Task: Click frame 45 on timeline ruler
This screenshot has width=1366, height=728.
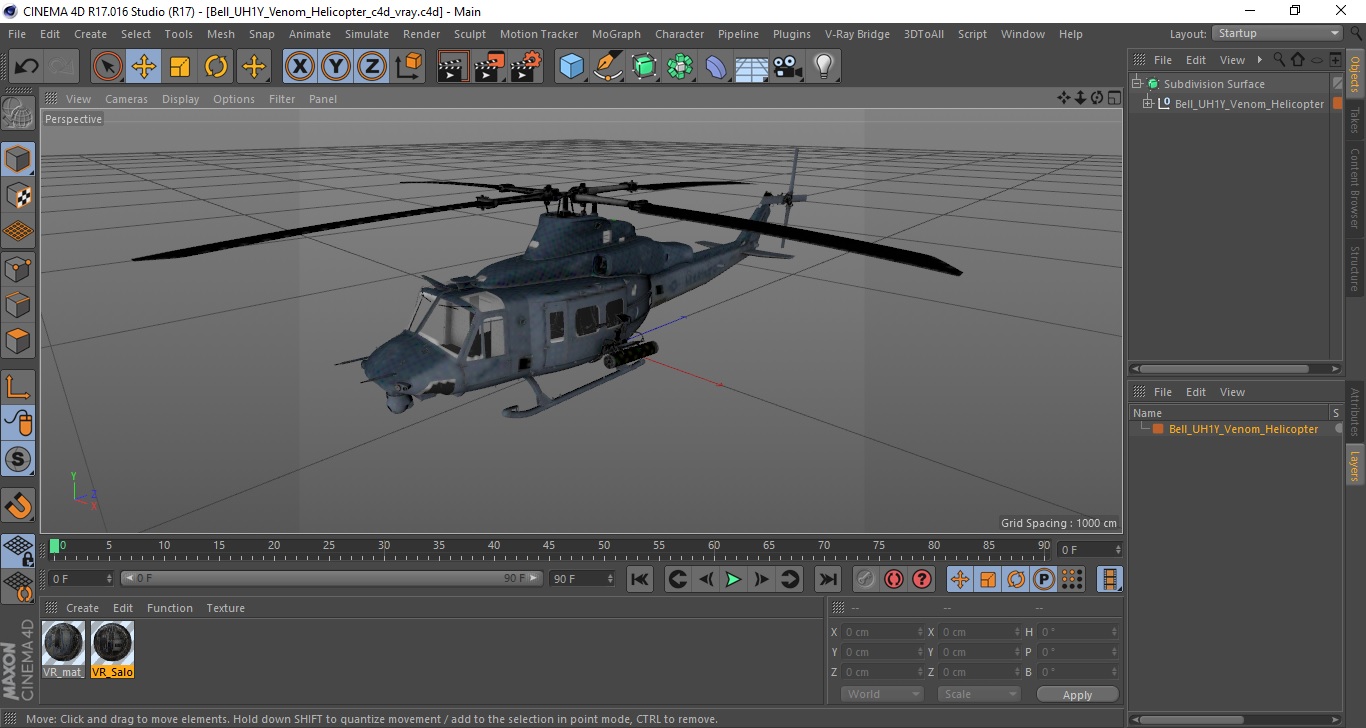Action: pos(549,546)
